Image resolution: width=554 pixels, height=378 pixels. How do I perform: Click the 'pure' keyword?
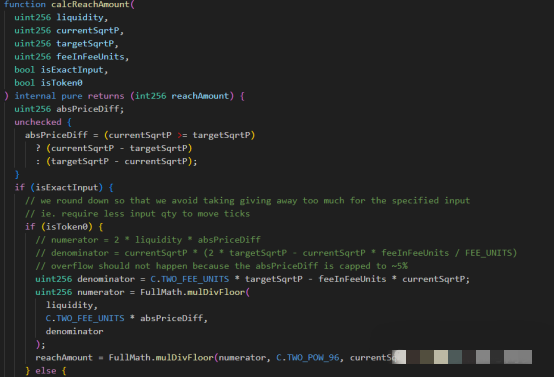coord(72,96)
